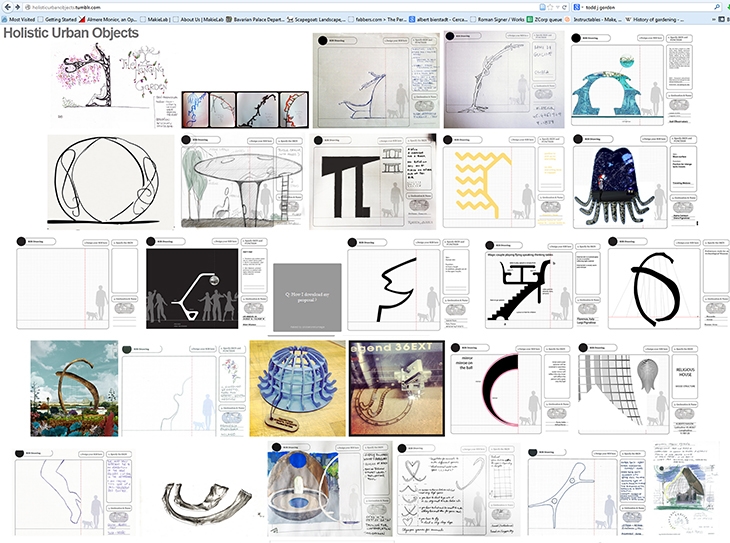
Task: Open the 'About Us | MakieLab' bookmark
Action: click(x=198, y=20)
